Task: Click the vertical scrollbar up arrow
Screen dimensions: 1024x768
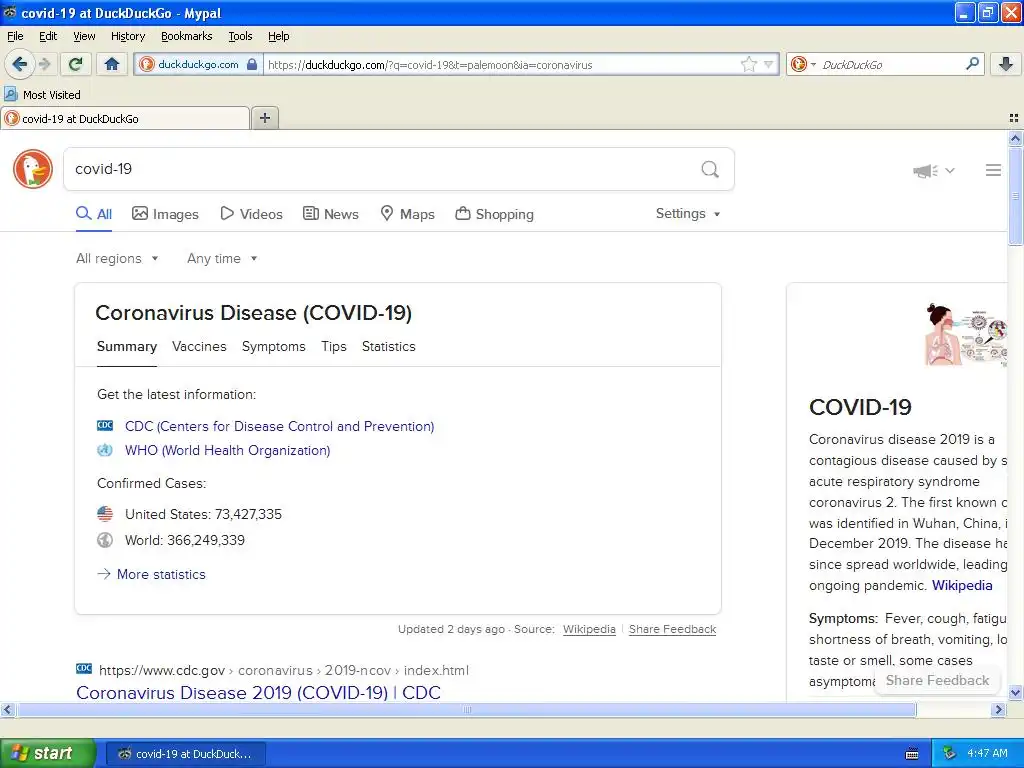Action: pyautogui.click(x=1015, y=138)
